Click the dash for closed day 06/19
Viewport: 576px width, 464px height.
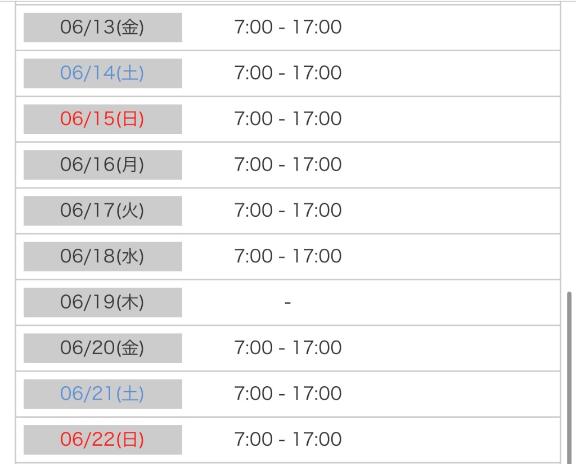tap(288, 302)
